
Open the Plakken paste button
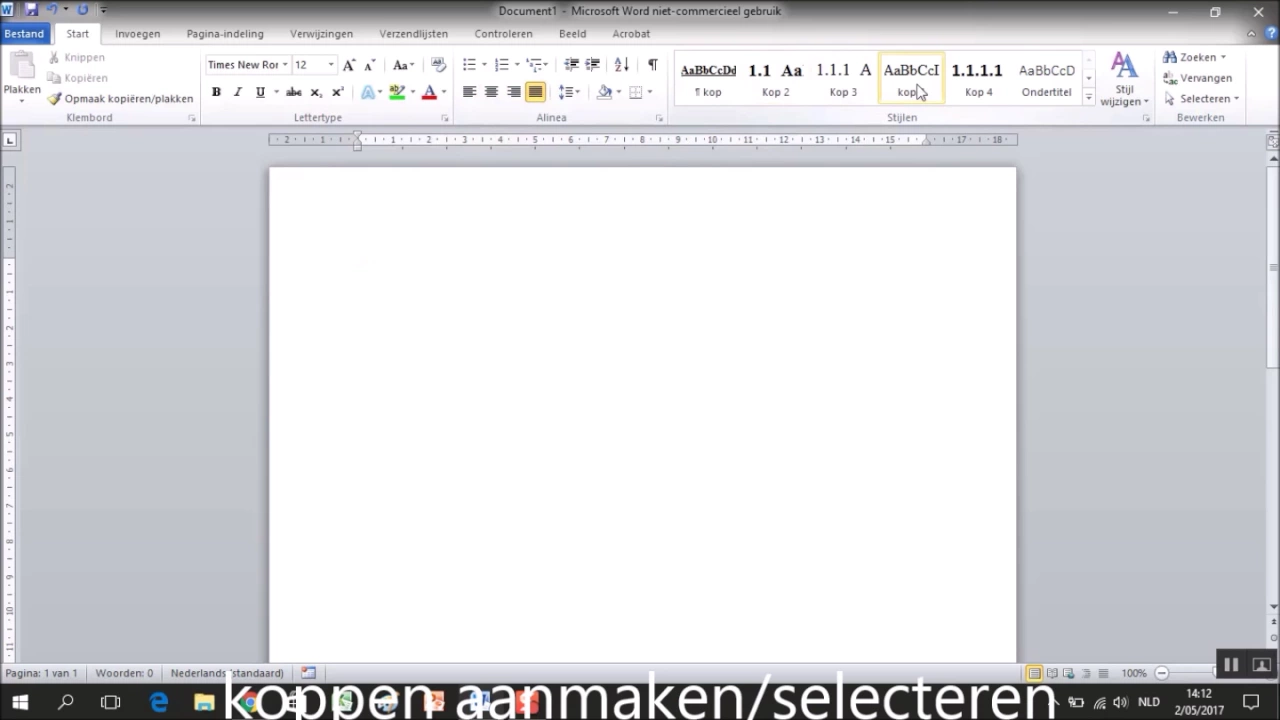21,78
